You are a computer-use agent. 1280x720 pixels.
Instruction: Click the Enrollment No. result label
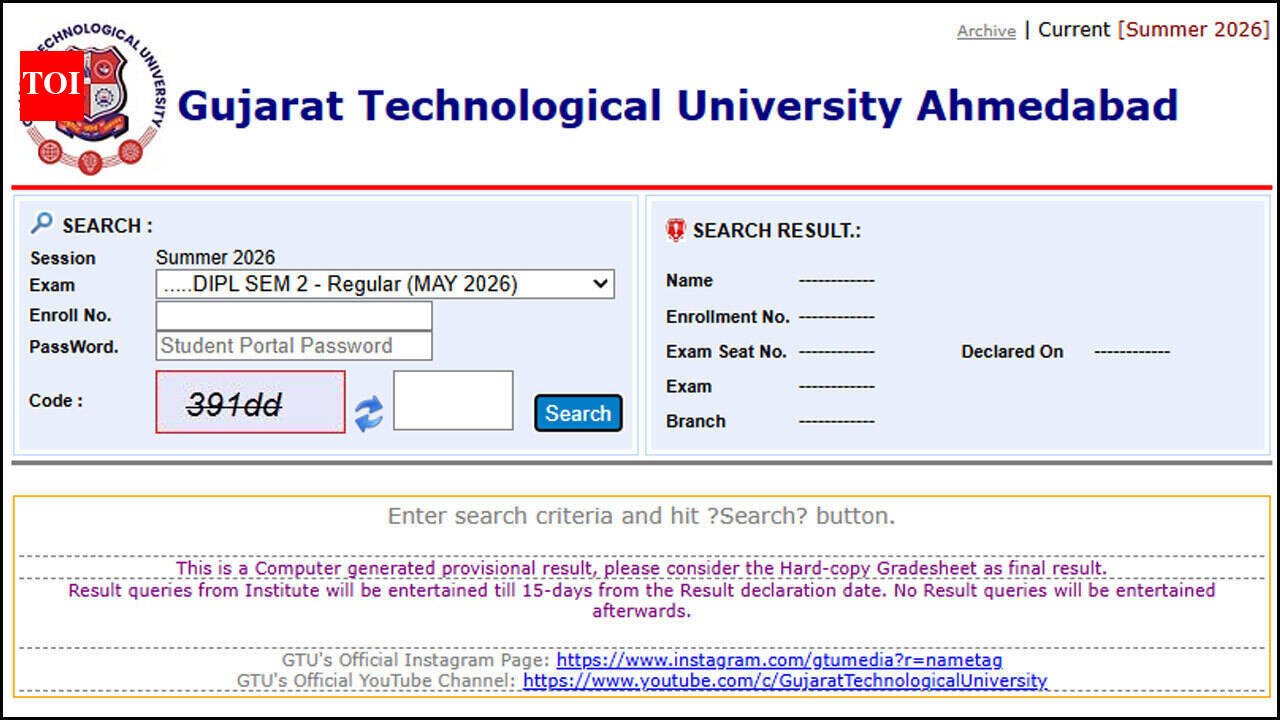[728, 317]
